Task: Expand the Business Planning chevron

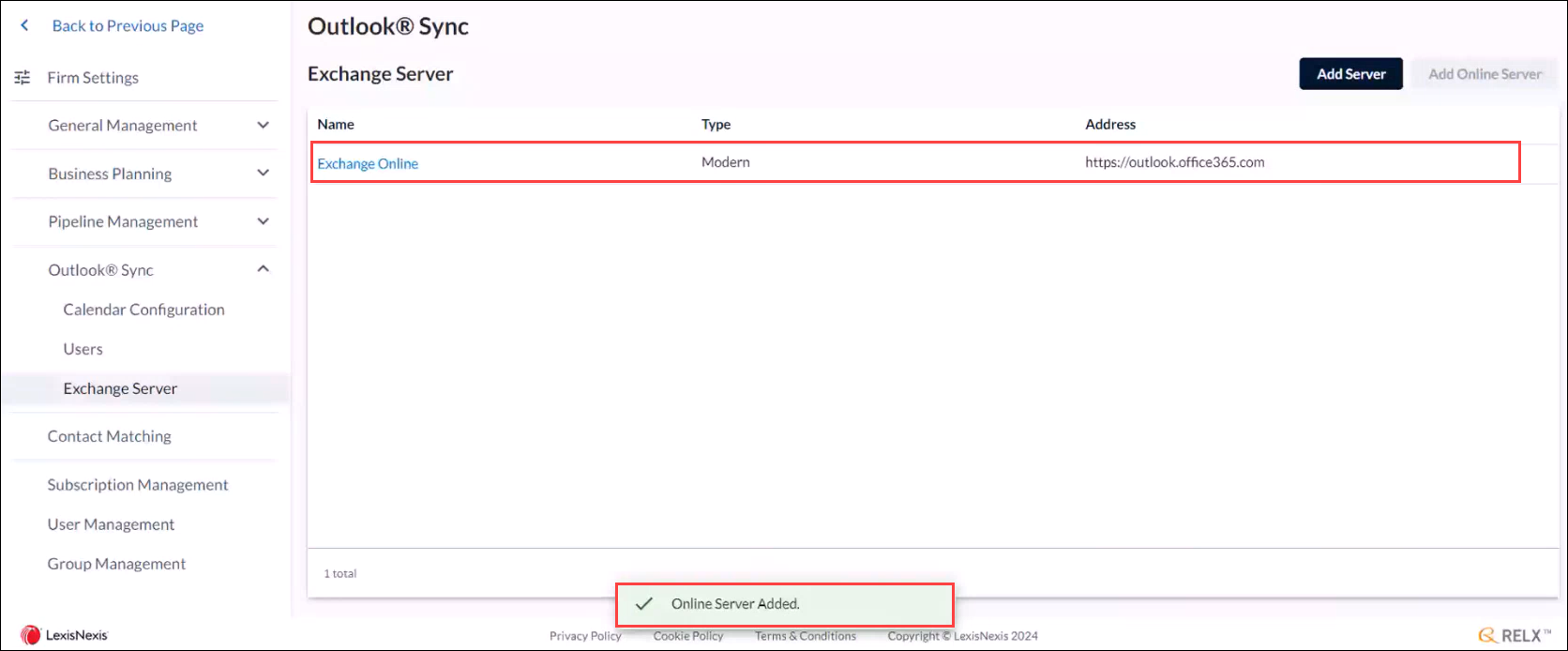Action: [264, 173]
